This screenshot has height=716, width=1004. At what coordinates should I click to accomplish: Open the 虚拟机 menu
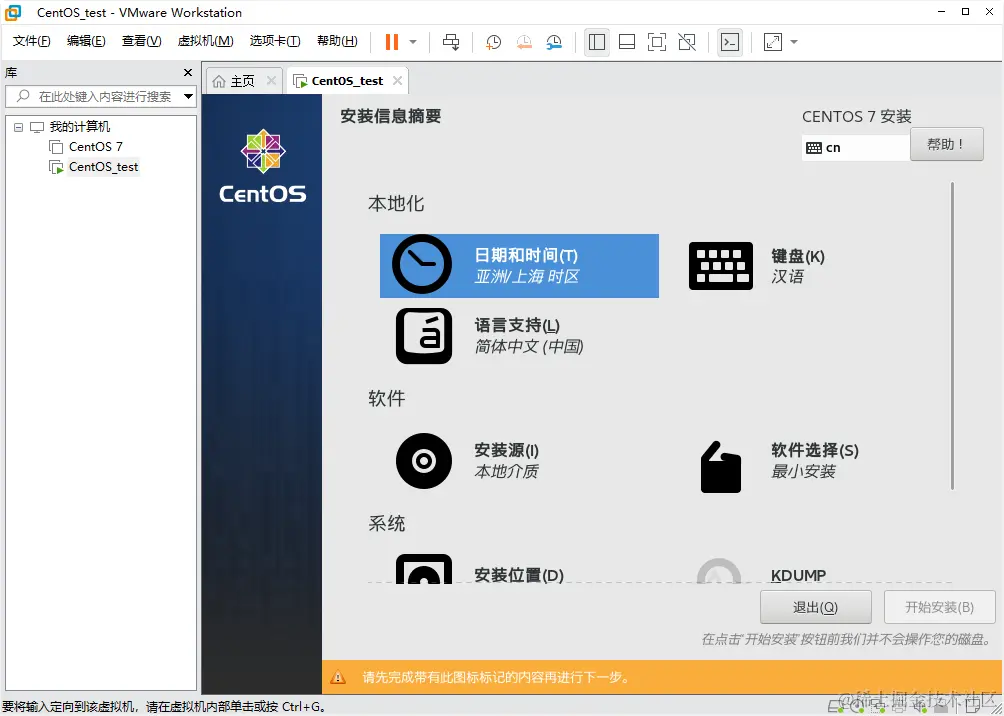click(x=205, y=41)
